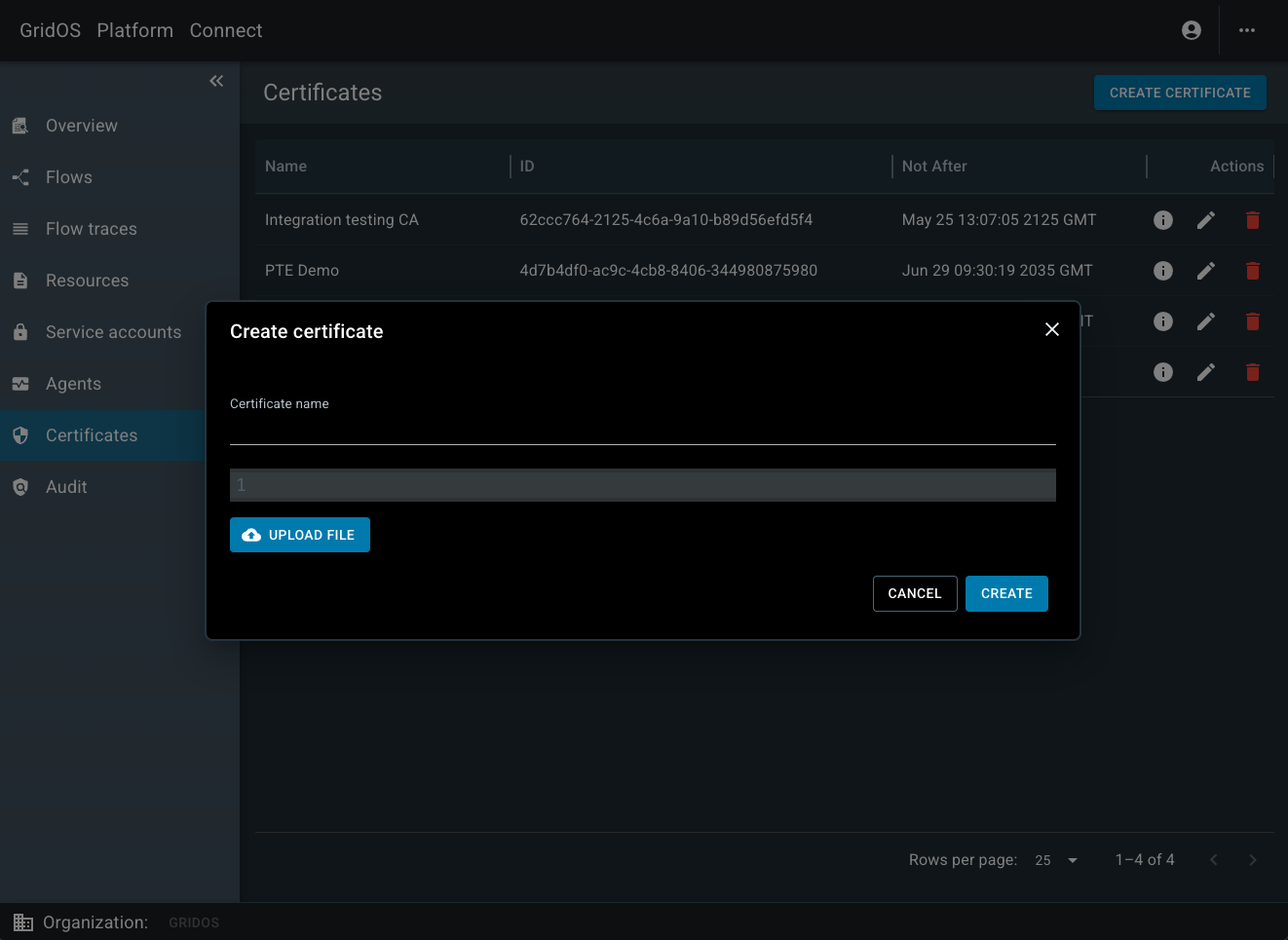Open the user account icon in top bar
The width and height of the screenshot is (1288, 940).
(x=1191, y=30)
